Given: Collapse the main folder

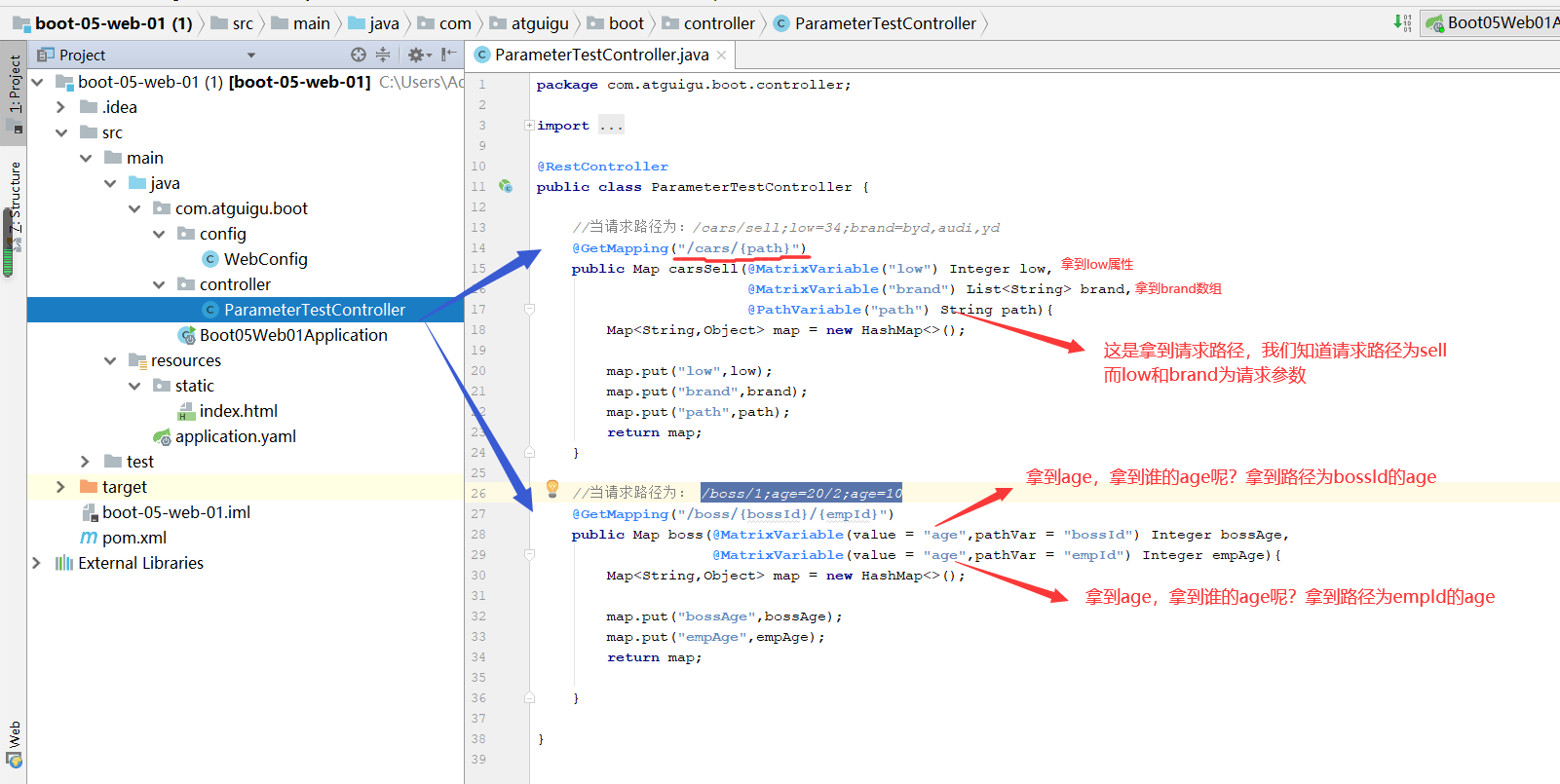Looking at the screenshot, I should (x=86, y=158).
